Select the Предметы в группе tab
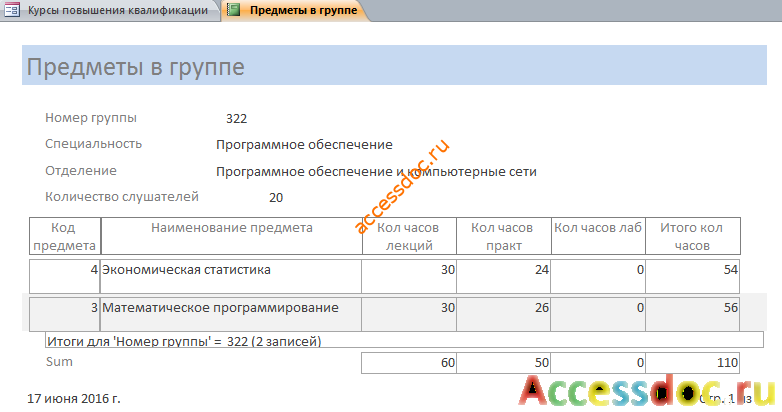The width and height of the screenshot is (782, 412). tap(298, 10)
